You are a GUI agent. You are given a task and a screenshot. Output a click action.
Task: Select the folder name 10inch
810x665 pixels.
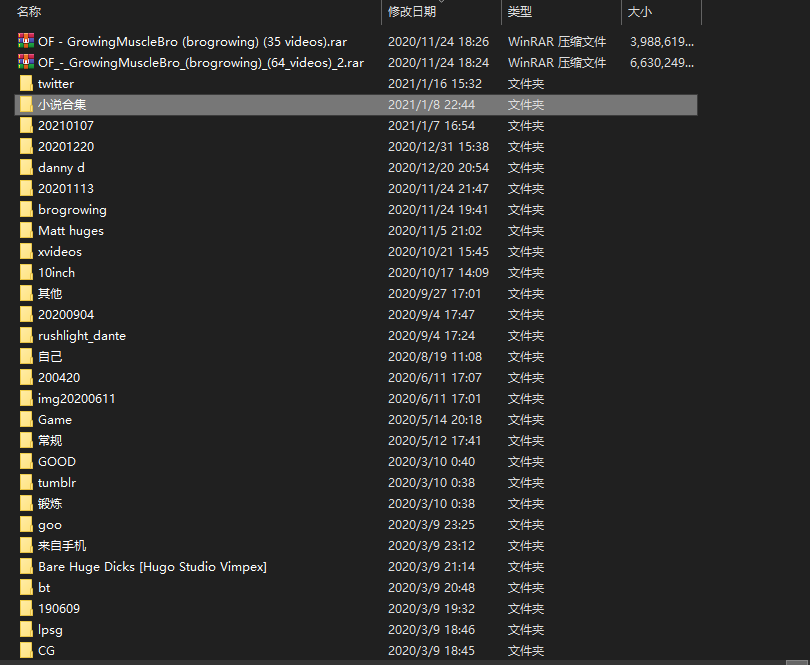tap(56, 273)
